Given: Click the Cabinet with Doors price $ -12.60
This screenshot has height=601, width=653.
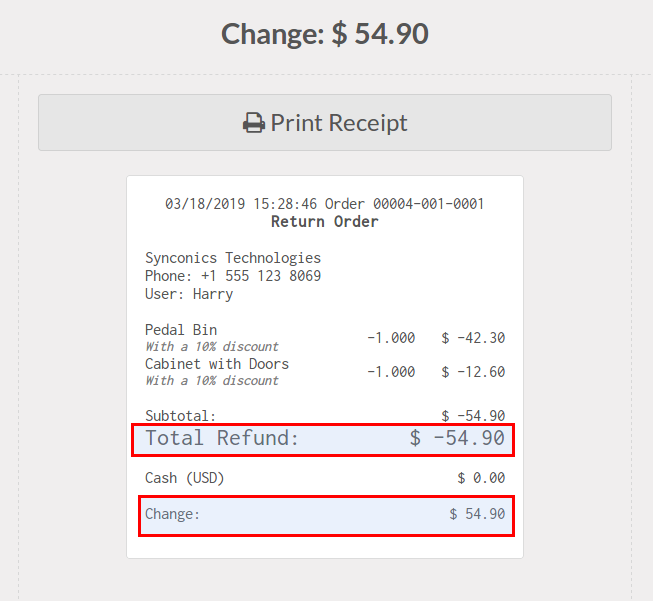Looking at the screenshot, I should click(x=473, y=372).
